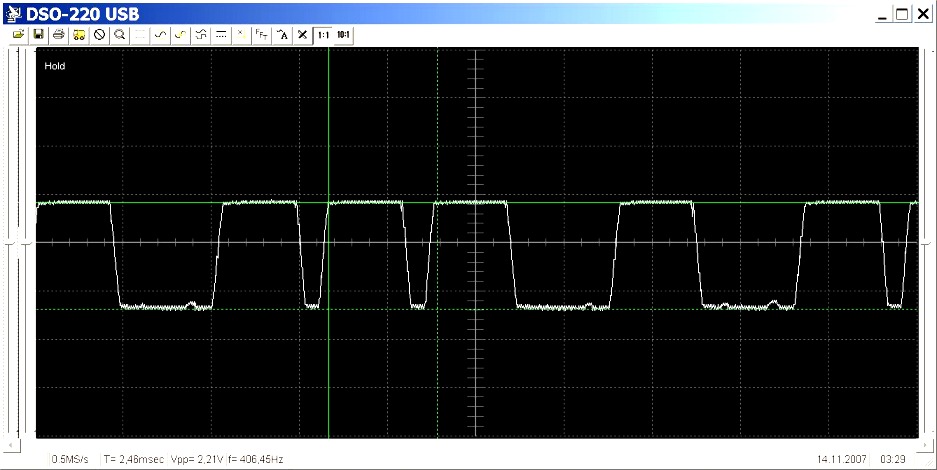Click the second left vertical slider track
This screenshot has width=937, height=470.
[x=25, y=244]
